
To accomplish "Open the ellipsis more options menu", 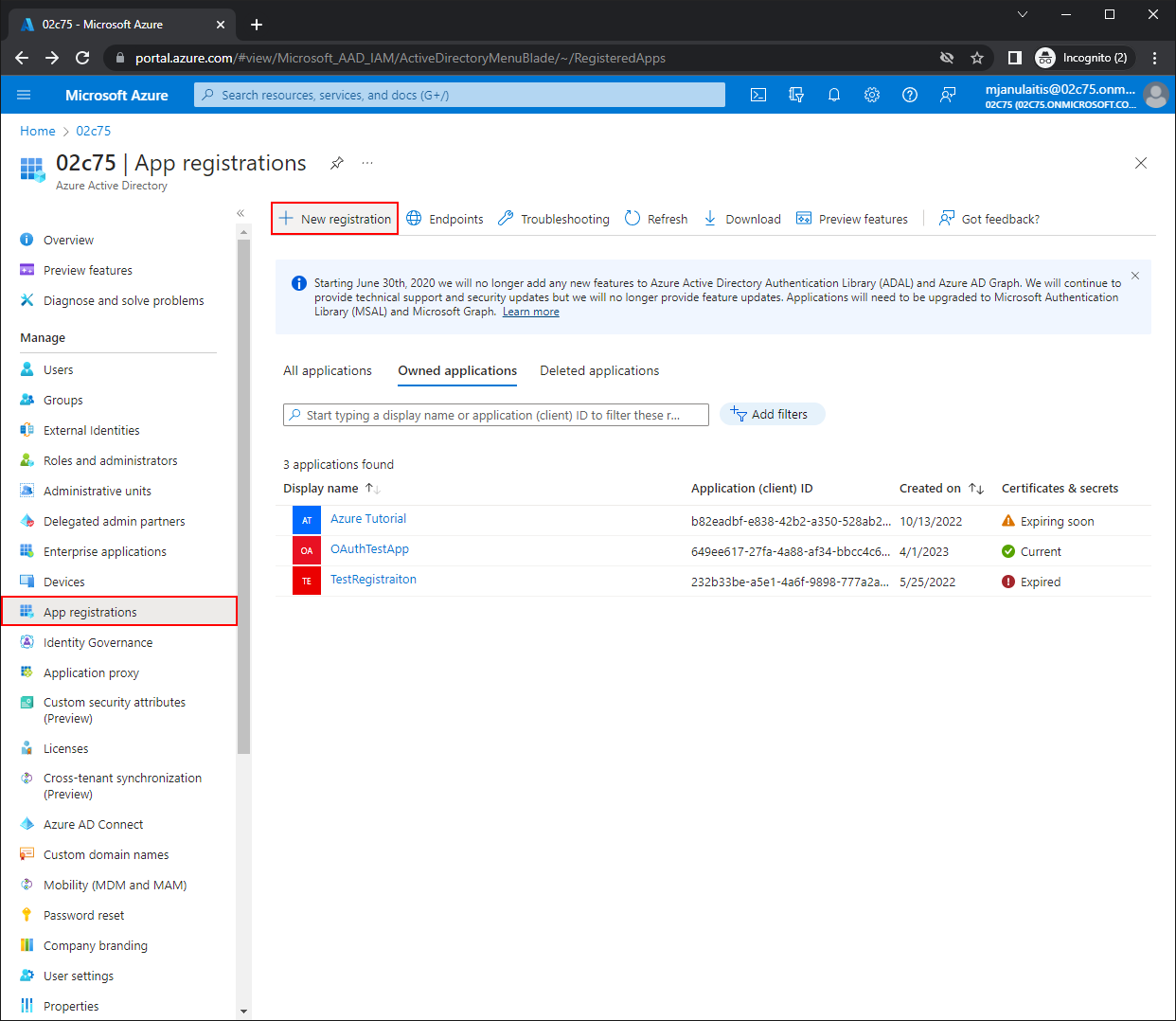I will coord(367,163).
